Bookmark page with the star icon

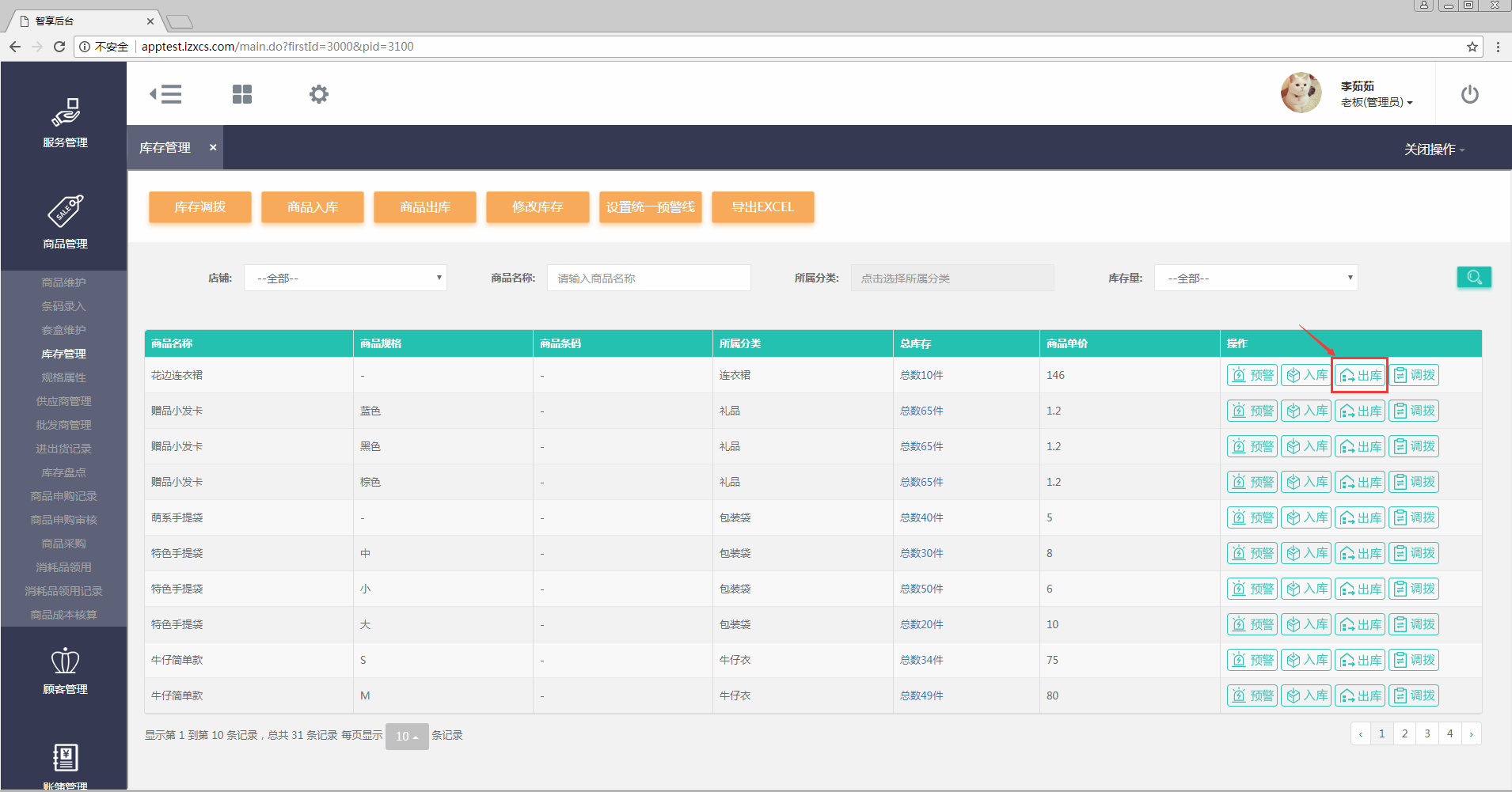[x=1472, y=47]
